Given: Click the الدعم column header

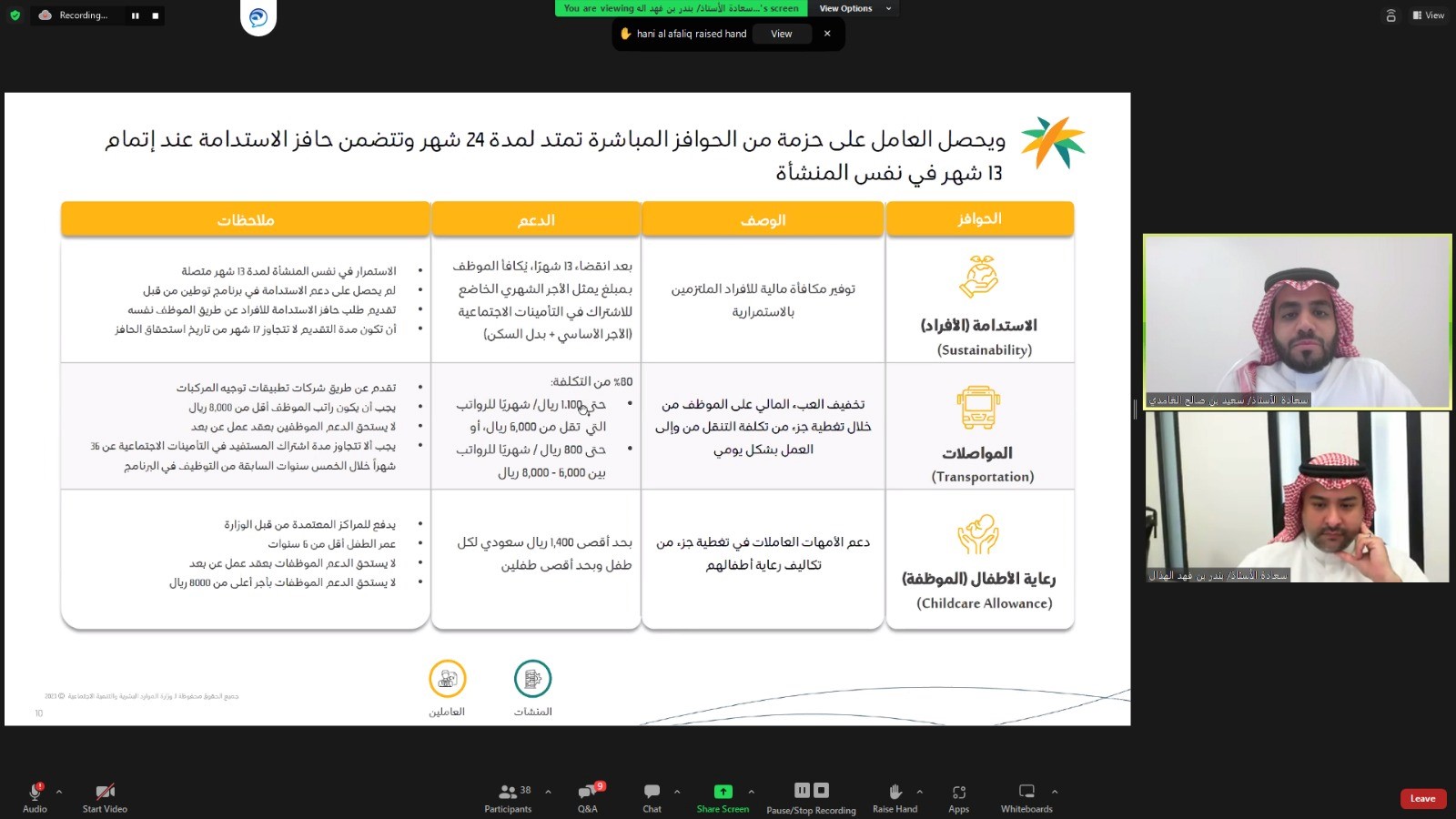Looking at the screenshot, I should tap(536, 220).
